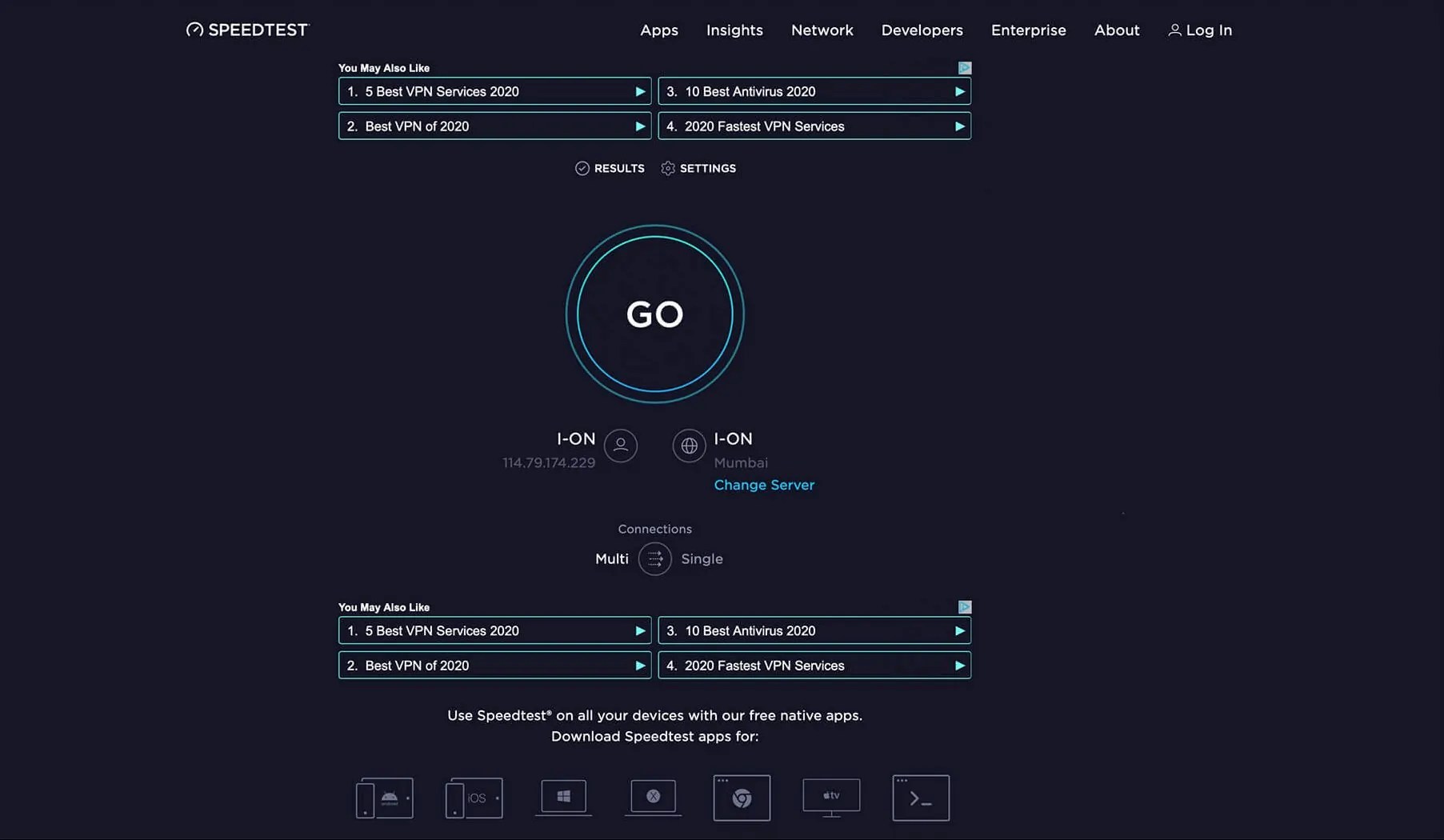
Task: Open bottom ad '10 Best Antivirus 2020'
Action: [x=814, y=630]
